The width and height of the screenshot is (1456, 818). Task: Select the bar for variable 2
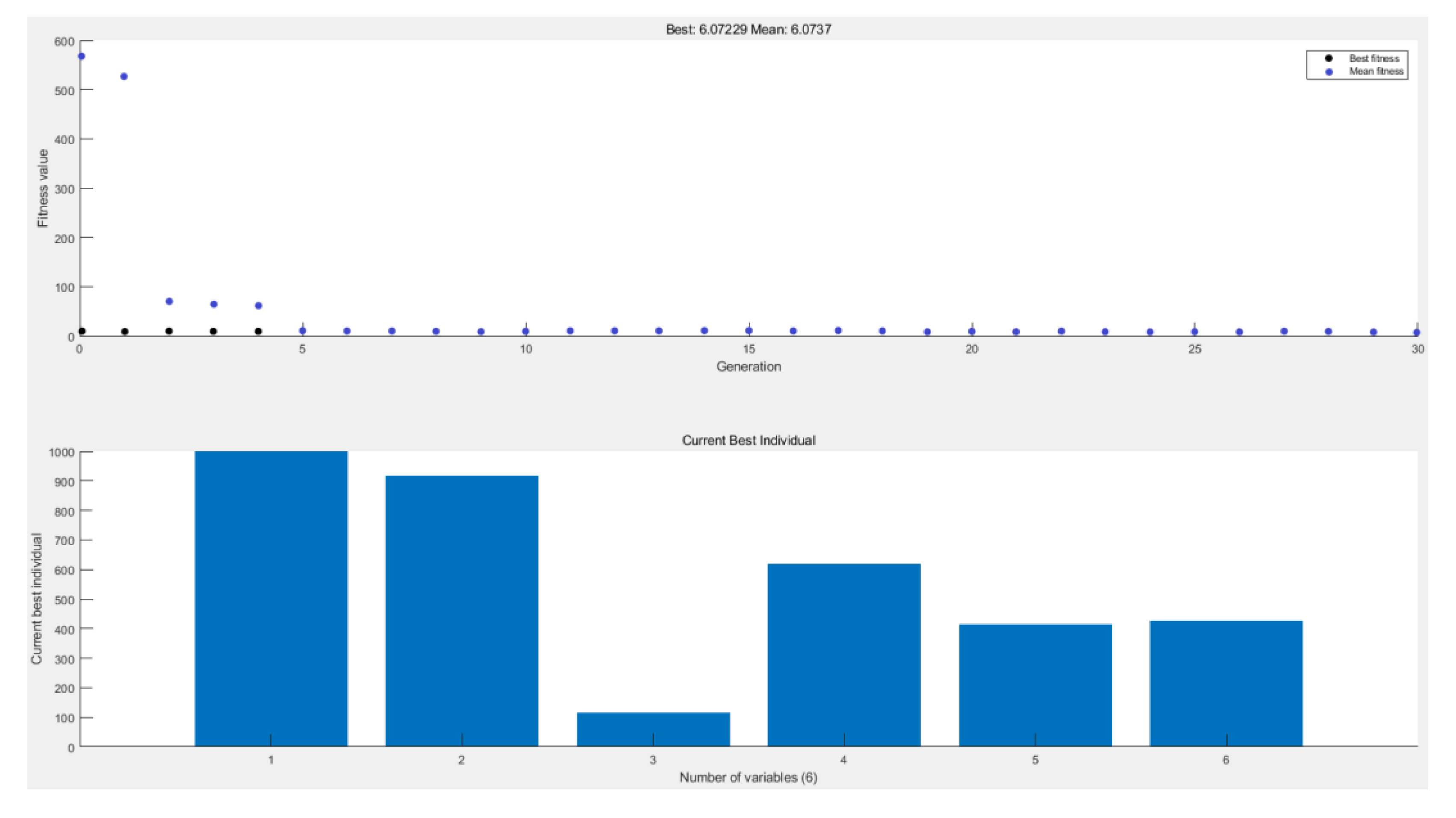coord(462,611)
